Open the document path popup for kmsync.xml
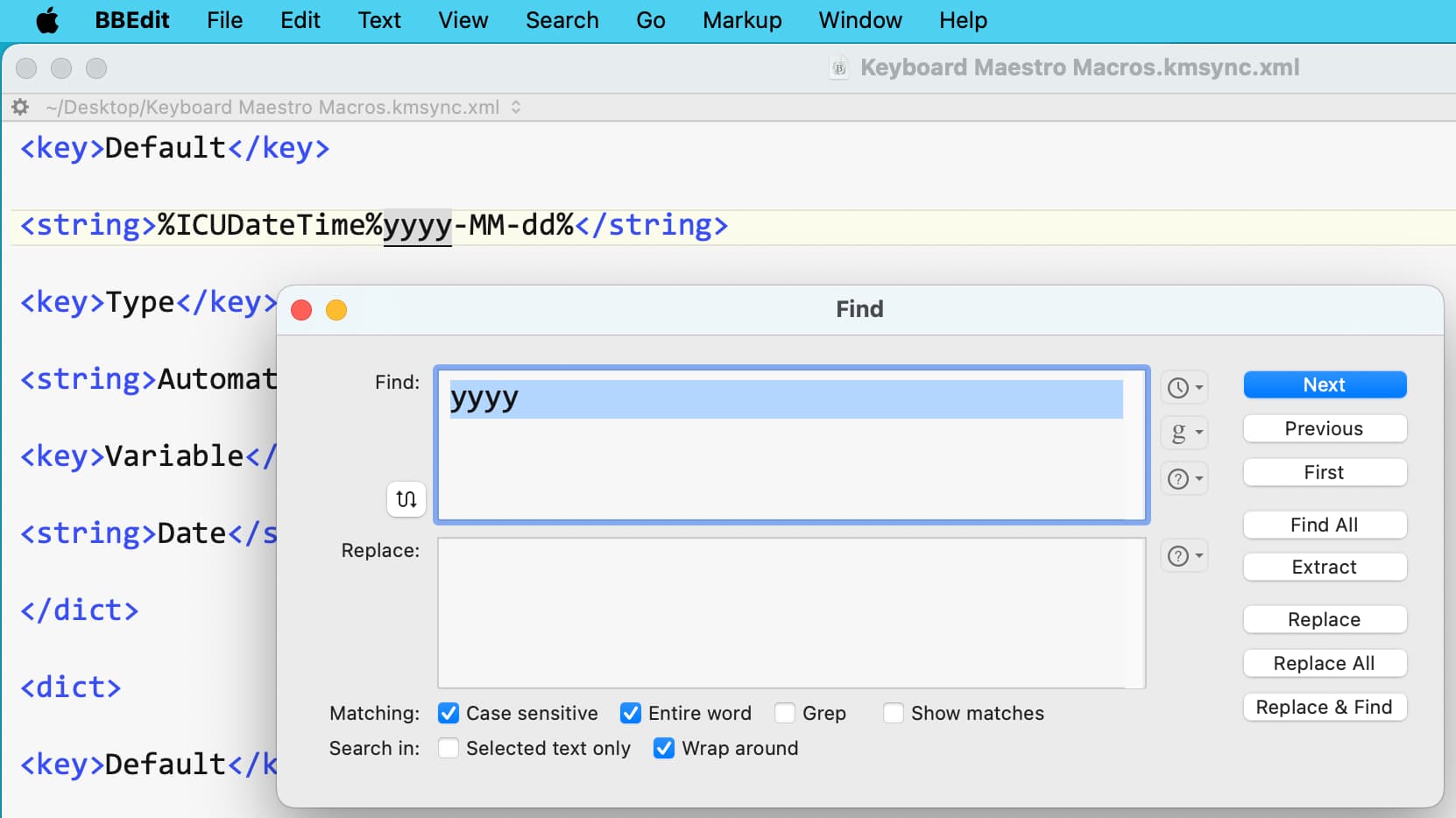 coord(283,107)
